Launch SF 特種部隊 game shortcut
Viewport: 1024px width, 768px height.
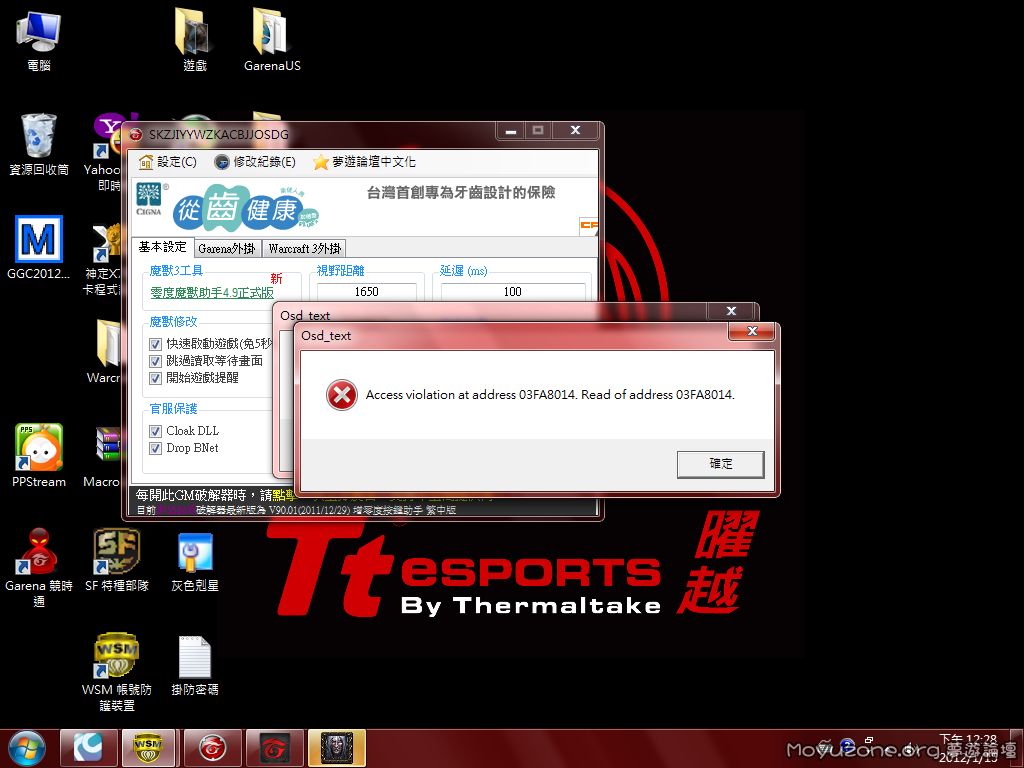coord(117,560)
